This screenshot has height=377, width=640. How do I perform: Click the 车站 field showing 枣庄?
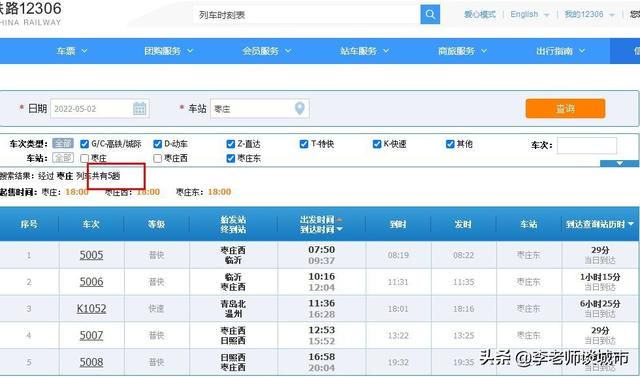click(x=260, y=109)
